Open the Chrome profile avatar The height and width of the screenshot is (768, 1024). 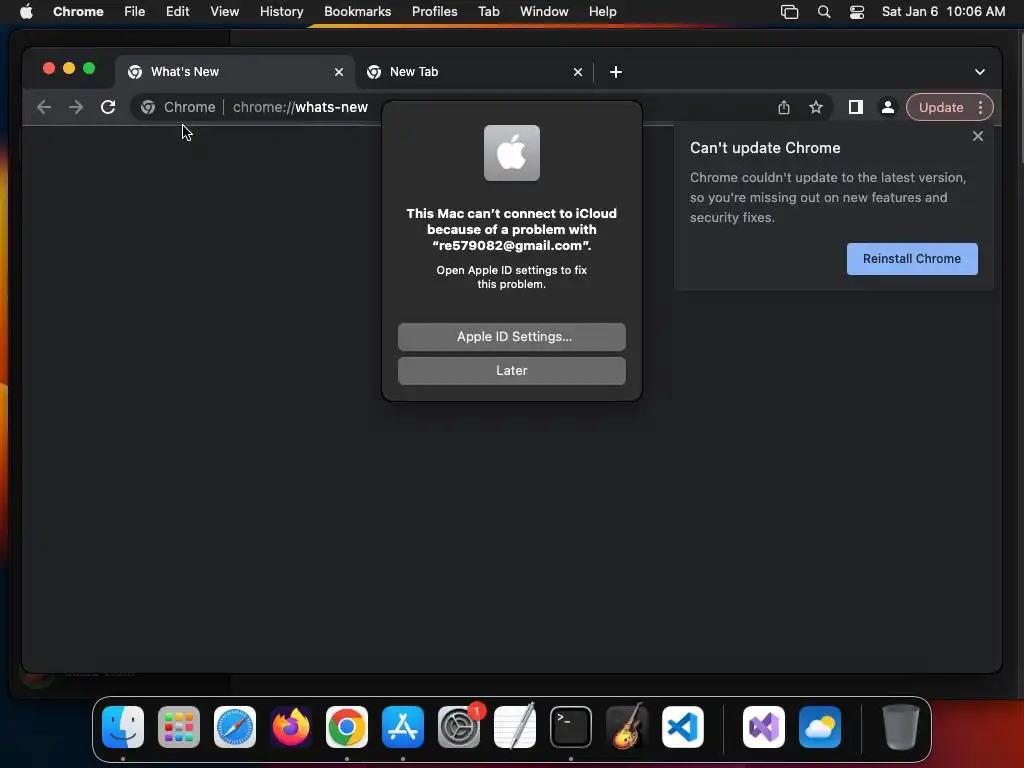(888, 107)
